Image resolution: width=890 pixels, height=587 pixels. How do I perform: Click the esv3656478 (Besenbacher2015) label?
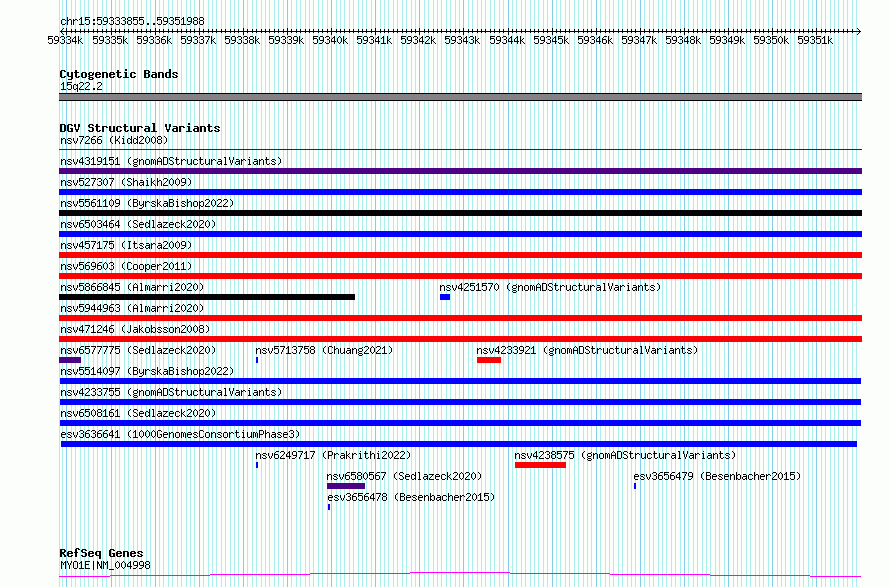411,497
